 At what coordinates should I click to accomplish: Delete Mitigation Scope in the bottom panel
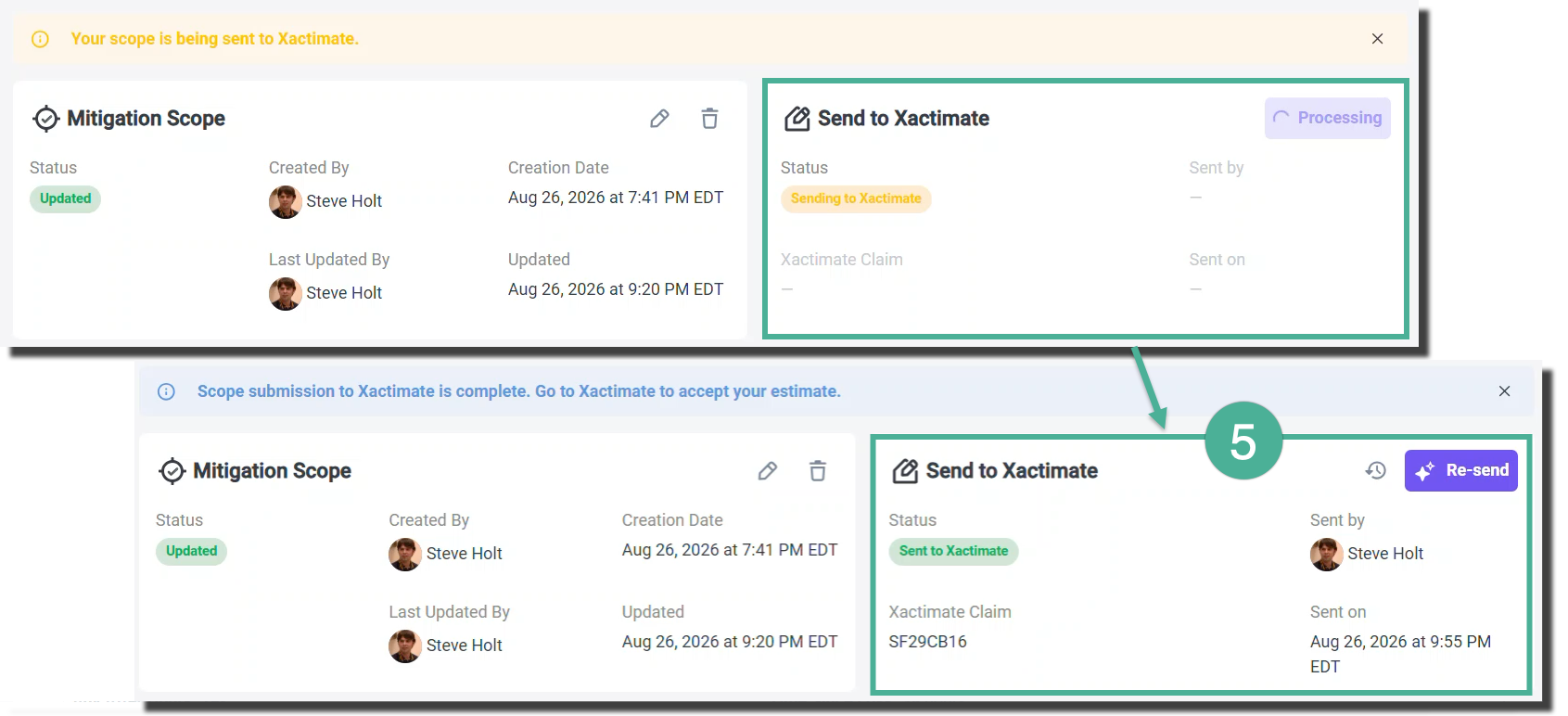(x=818, y=471)
